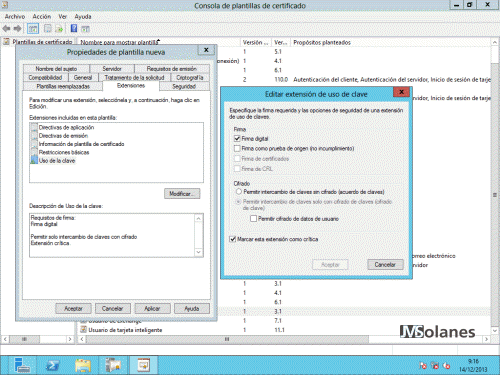This screenshot has height=375, width=500.
Task: Sort by Versión column header
Action: 256,42
